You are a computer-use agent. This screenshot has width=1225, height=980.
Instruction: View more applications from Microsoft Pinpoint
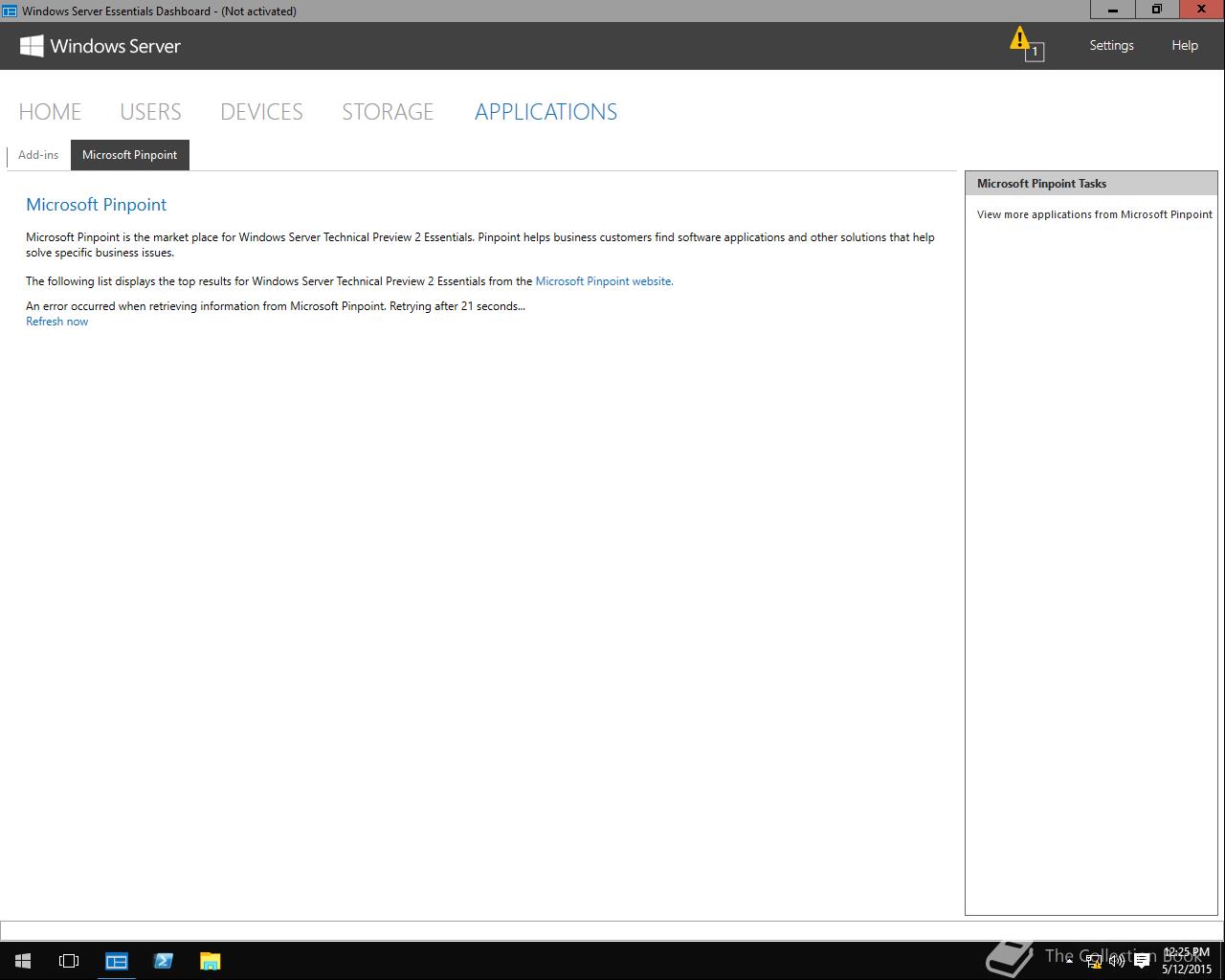coord(1095,214)
